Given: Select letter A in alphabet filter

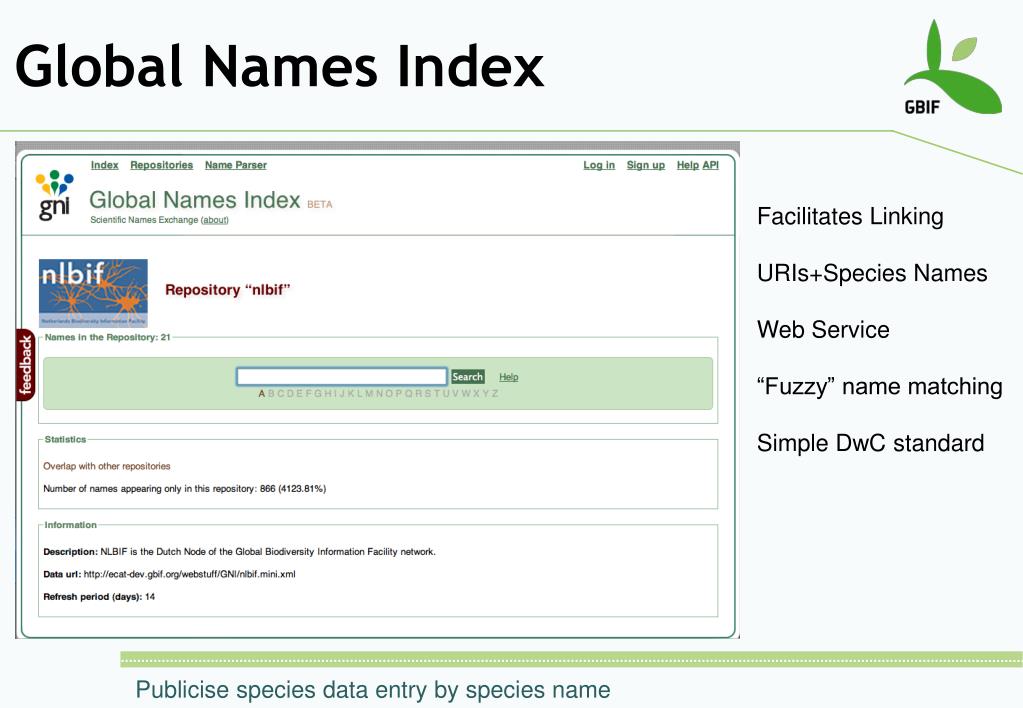Looking at the screenshot, I should [x=262, y=393].
